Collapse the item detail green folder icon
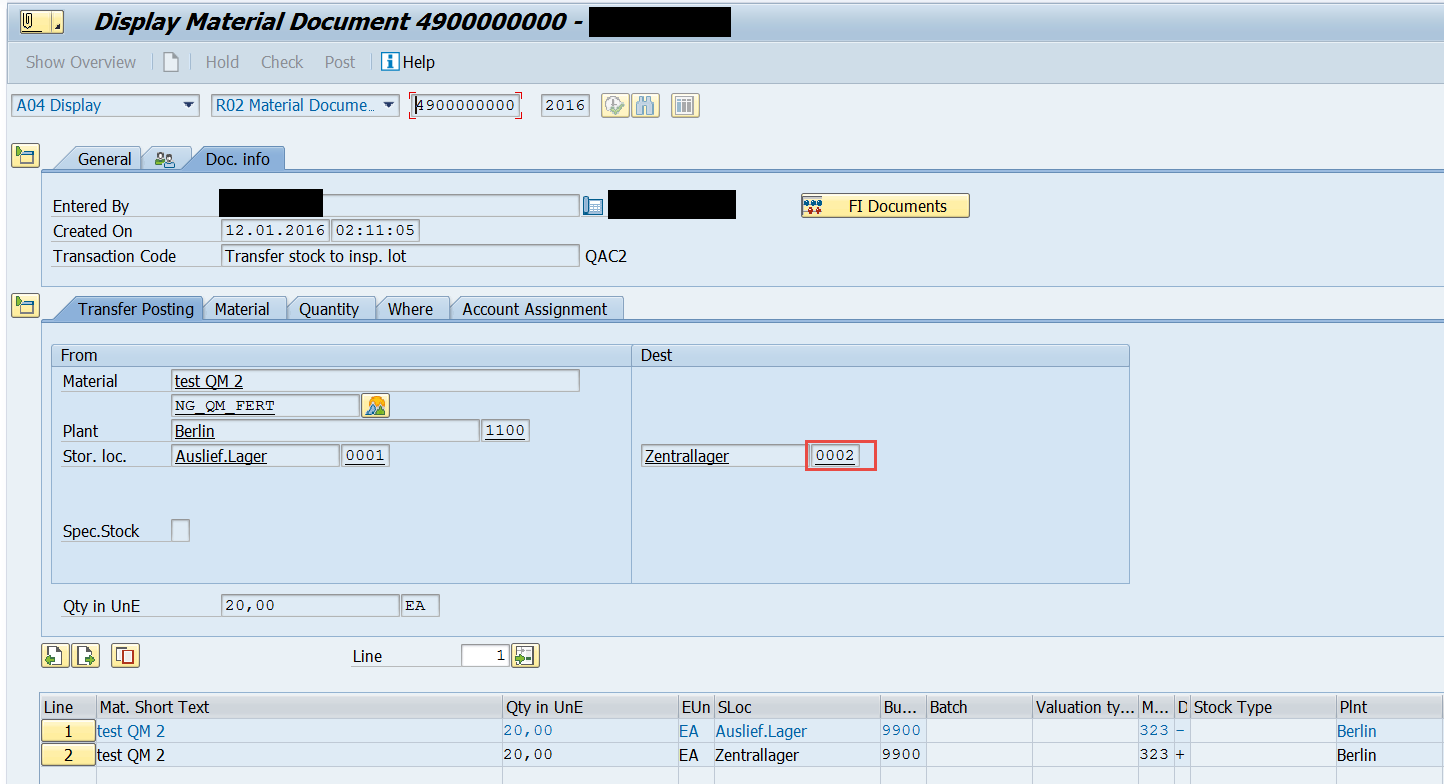Image resolution: width=1444 pixels, height=784 pixels. coord(25,309)
